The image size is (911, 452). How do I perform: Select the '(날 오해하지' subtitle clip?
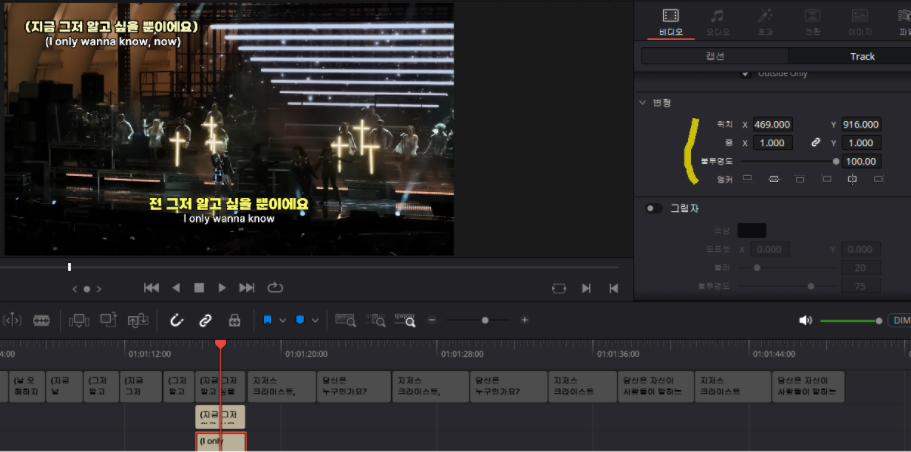[x=26, y=386]
